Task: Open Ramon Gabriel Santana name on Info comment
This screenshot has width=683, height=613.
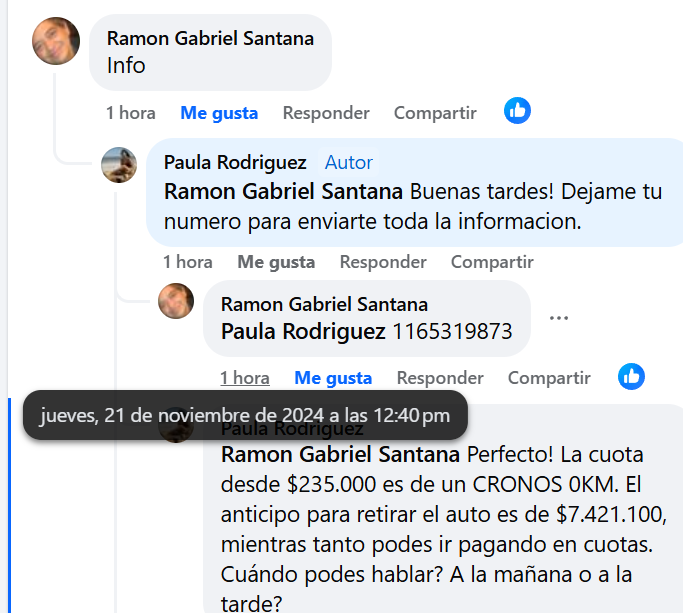Action: (210, 39)
